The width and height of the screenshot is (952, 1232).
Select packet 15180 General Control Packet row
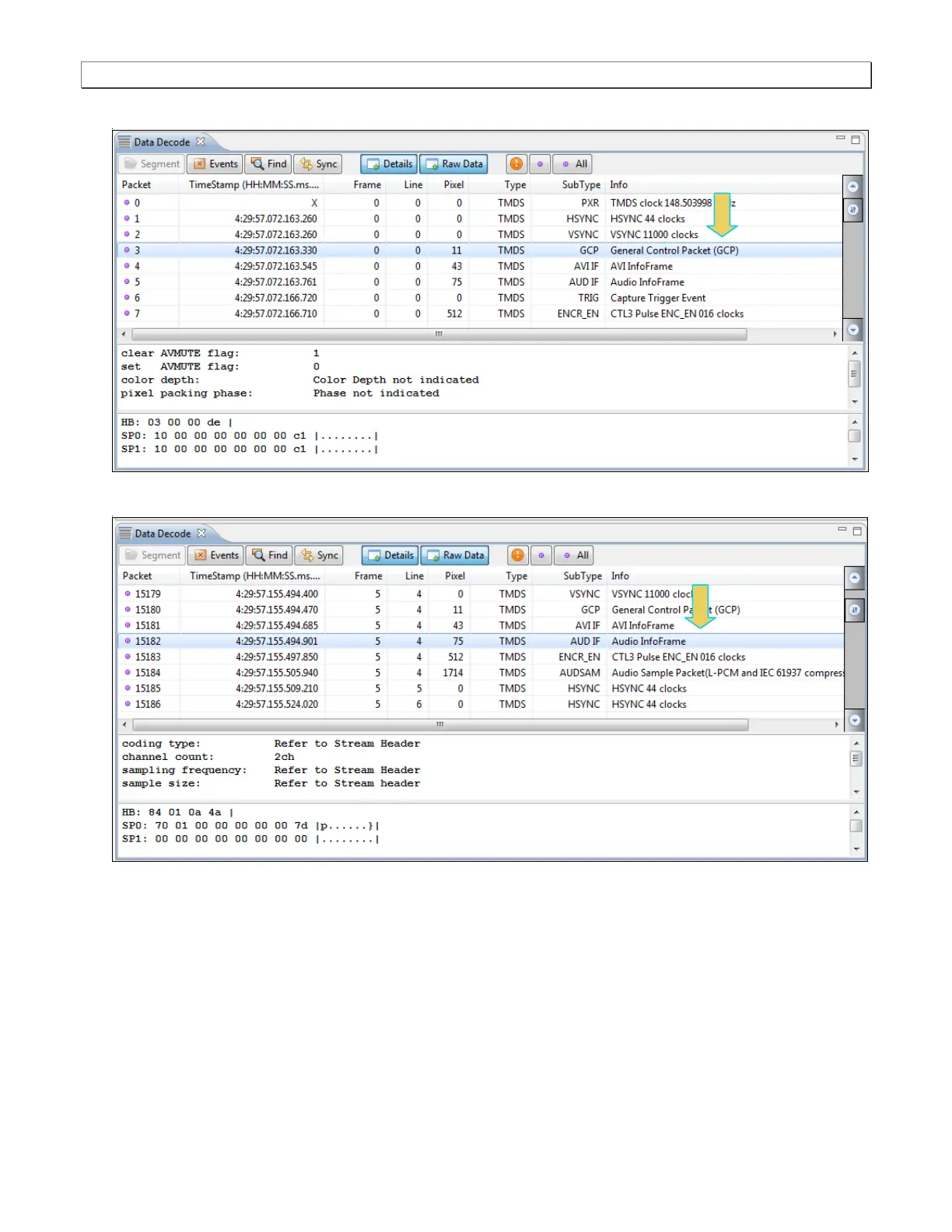pyautogui.click(x=481, y=610)
